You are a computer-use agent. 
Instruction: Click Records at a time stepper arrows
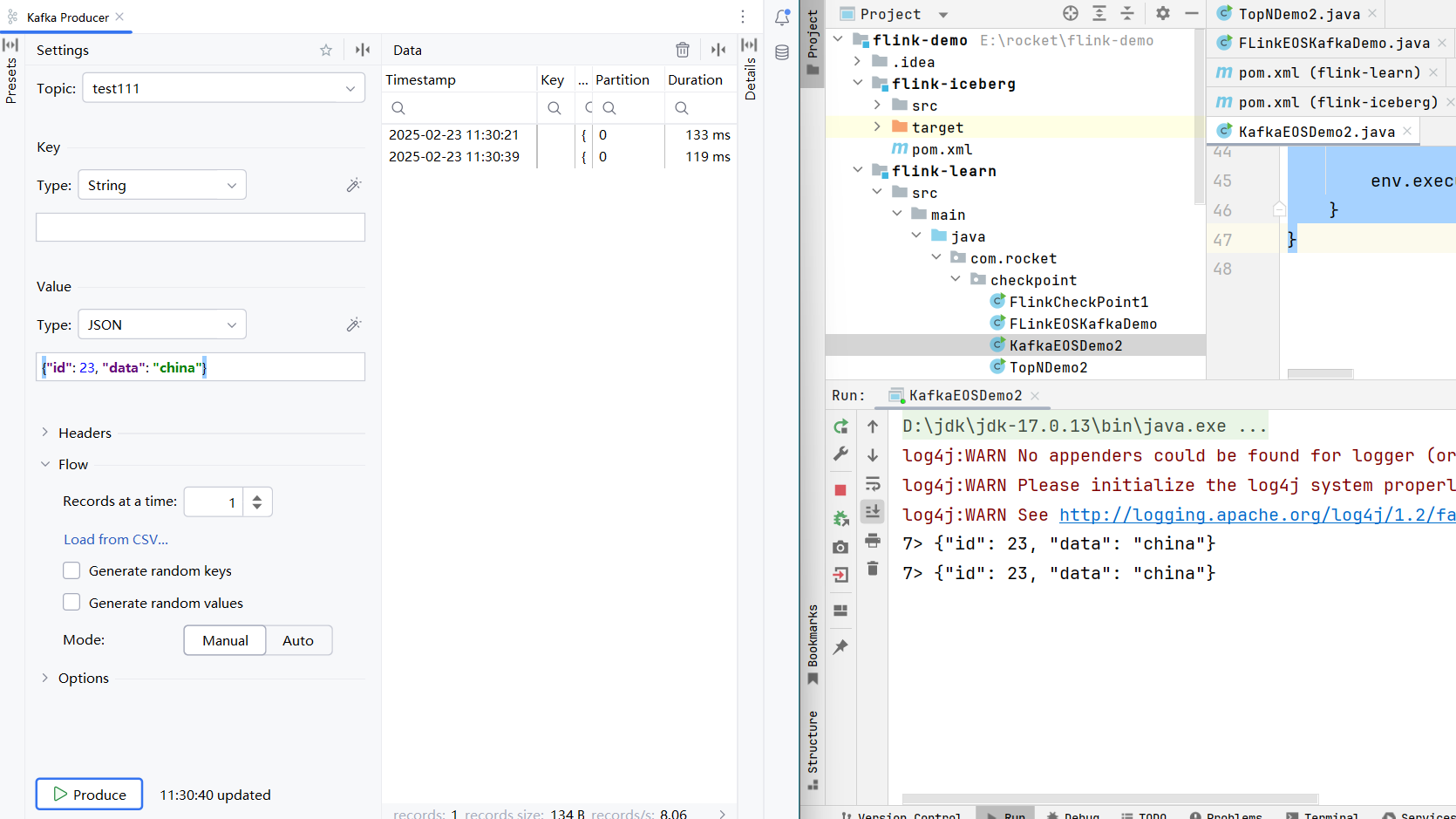pos(256,502)
